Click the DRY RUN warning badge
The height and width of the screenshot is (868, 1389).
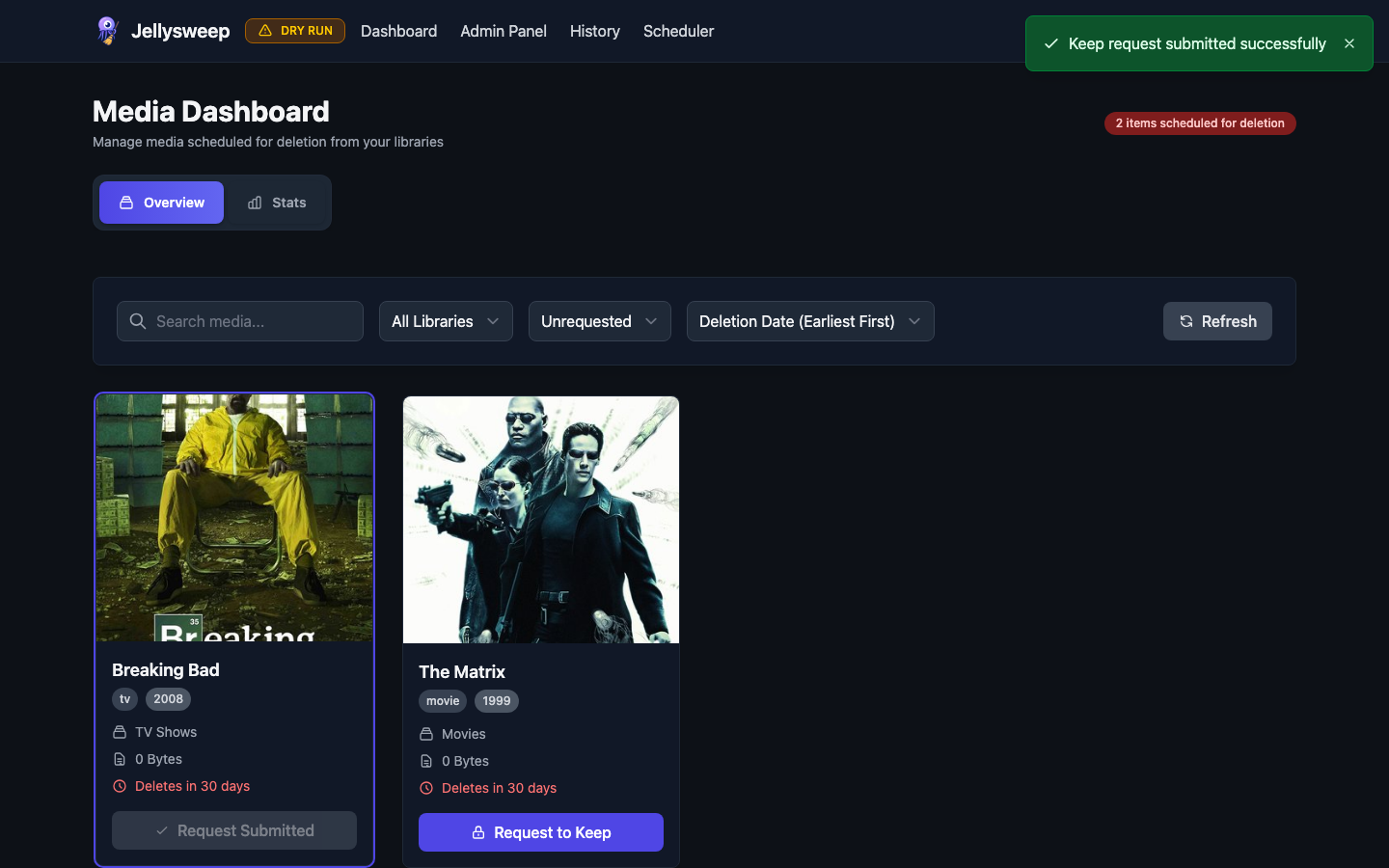[295, 31]
